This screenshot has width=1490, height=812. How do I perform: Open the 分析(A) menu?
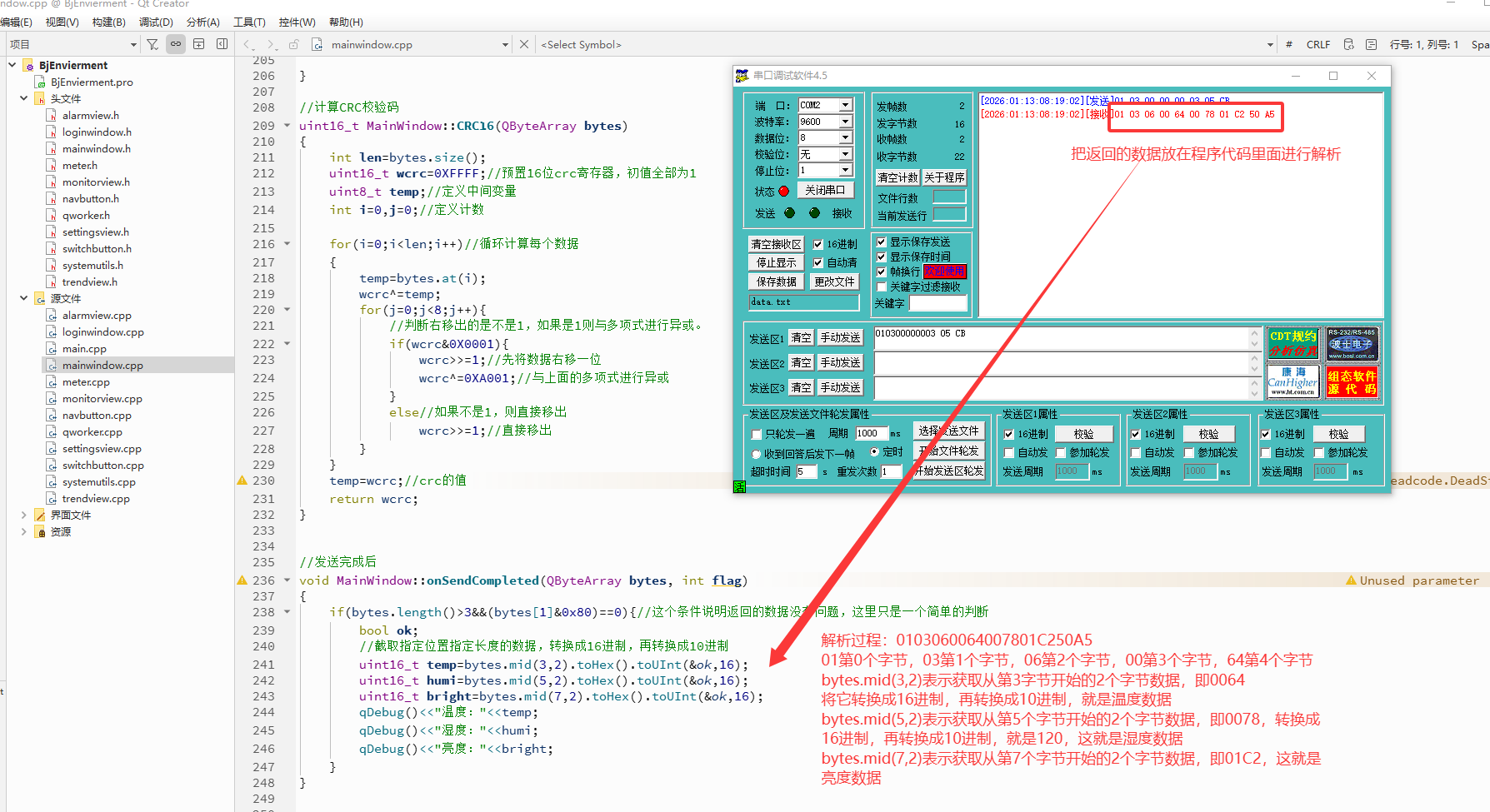click(202, 22)
